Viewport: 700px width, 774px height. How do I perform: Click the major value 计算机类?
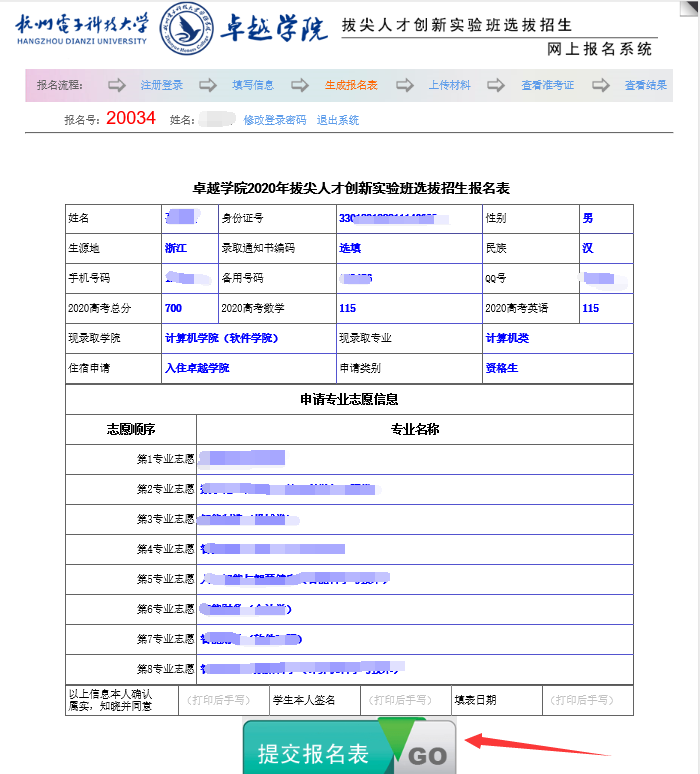(507, 338)
